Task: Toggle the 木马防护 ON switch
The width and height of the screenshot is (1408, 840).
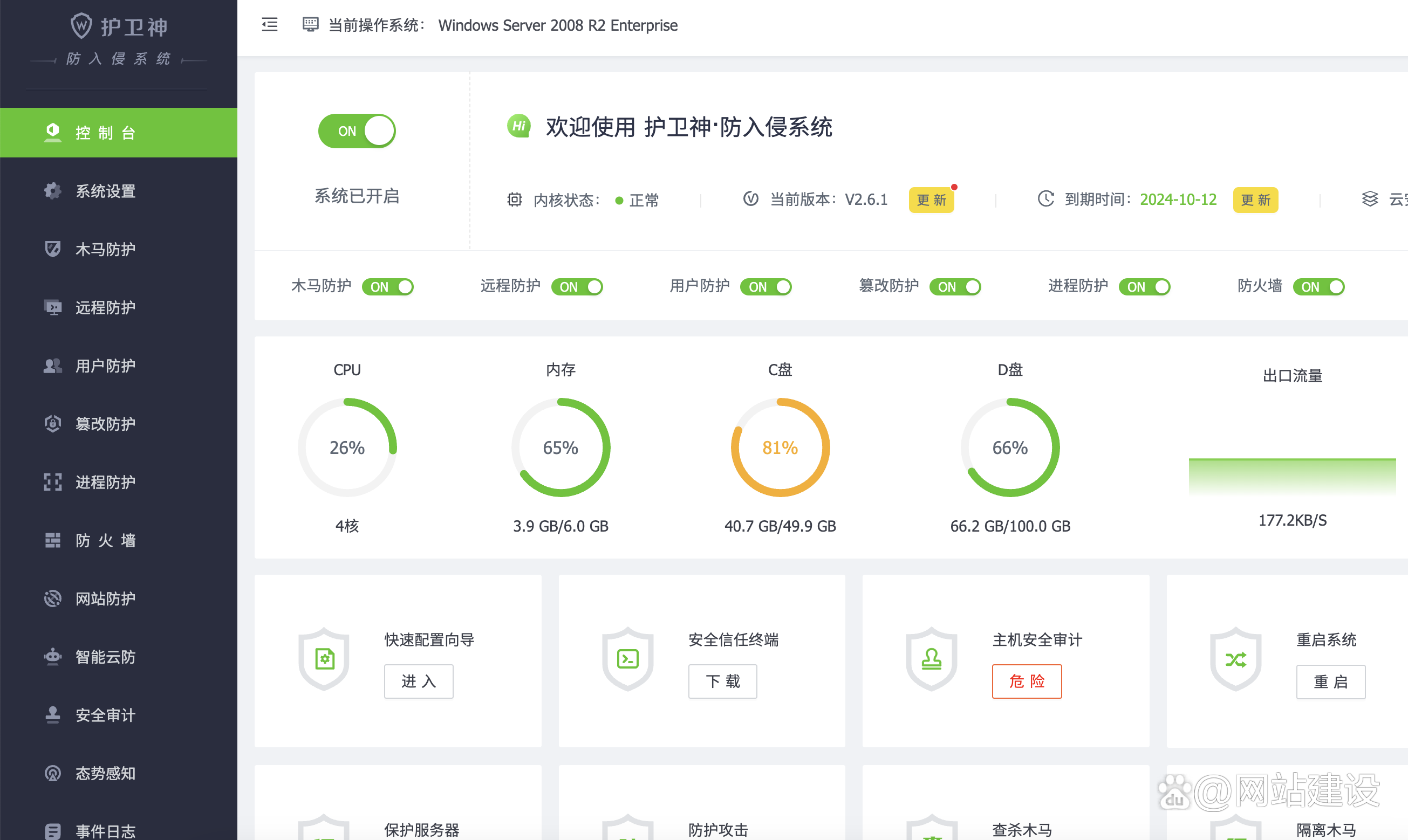Action: click(x=388, y=286)
